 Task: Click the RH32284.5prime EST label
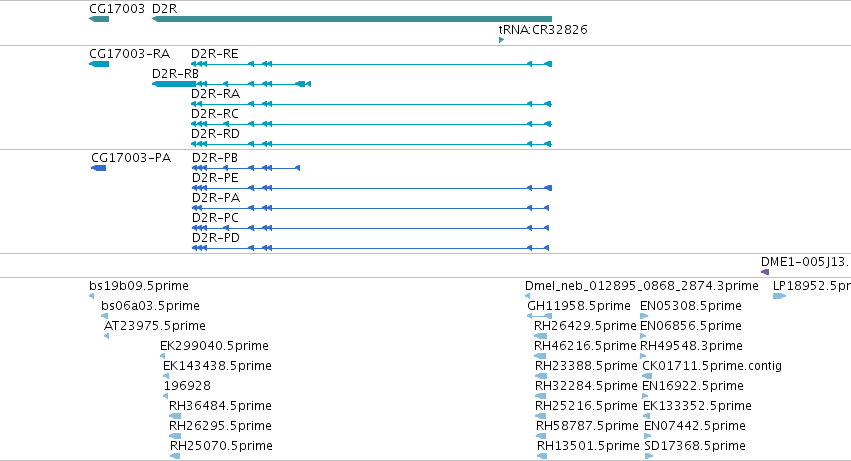click(586, 386)
